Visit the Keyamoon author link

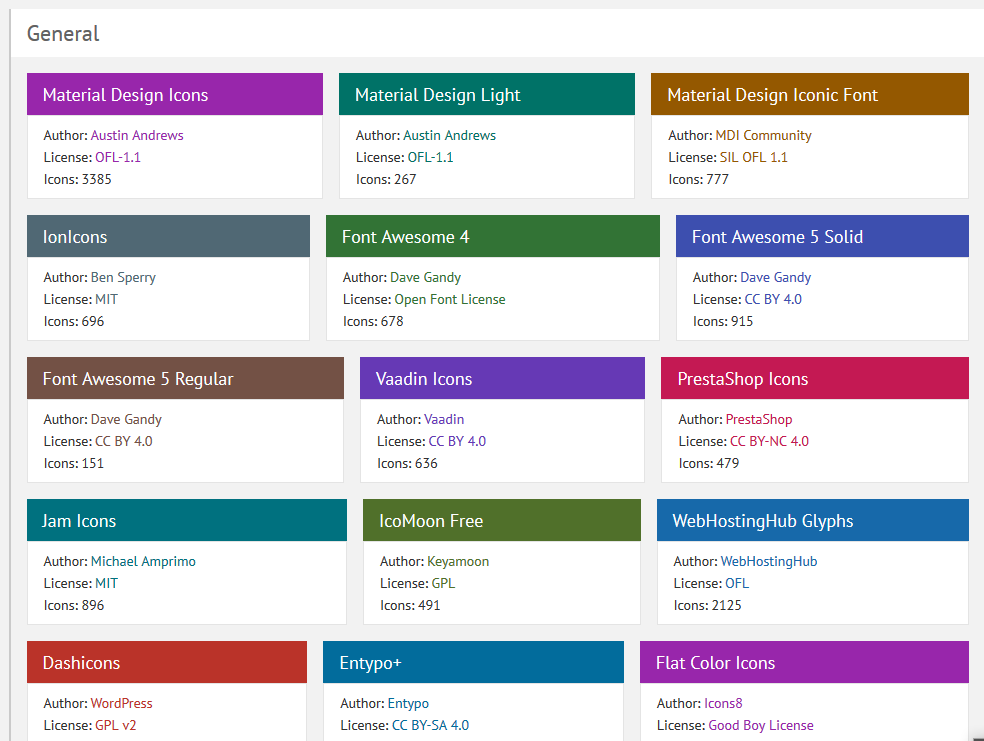tap(458, 561)
